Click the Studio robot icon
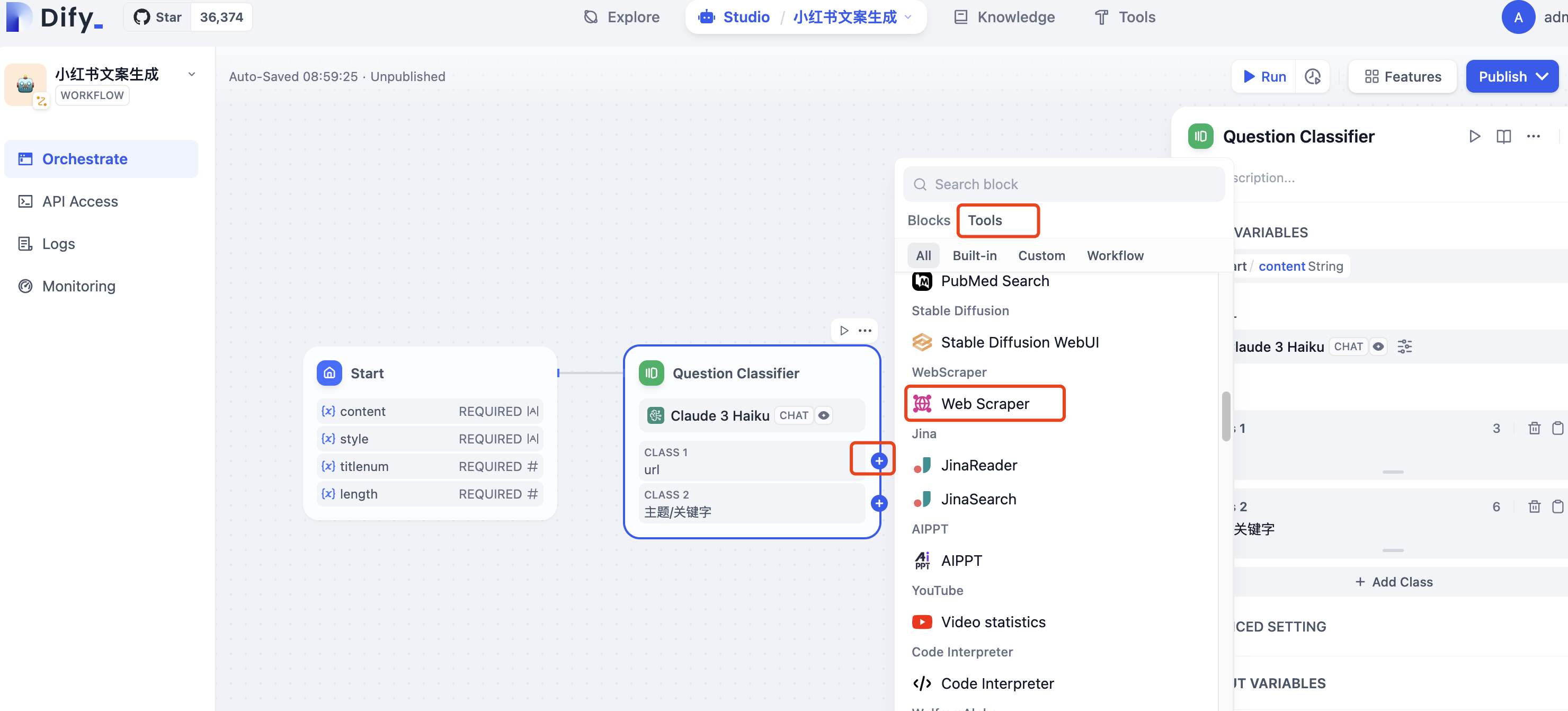 [707, 17]
